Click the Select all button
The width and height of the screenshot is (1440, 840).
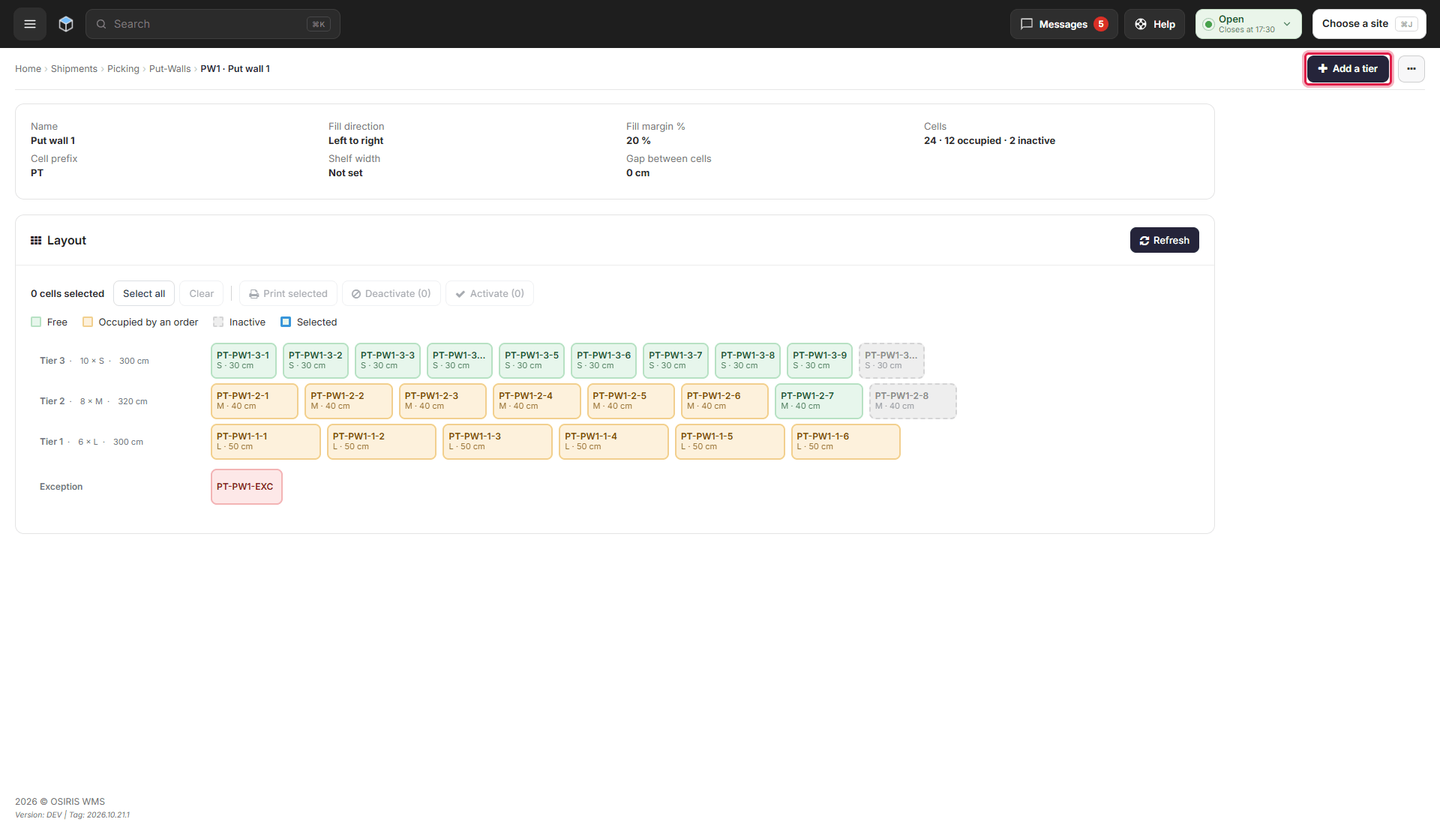(x=144, y=294)
